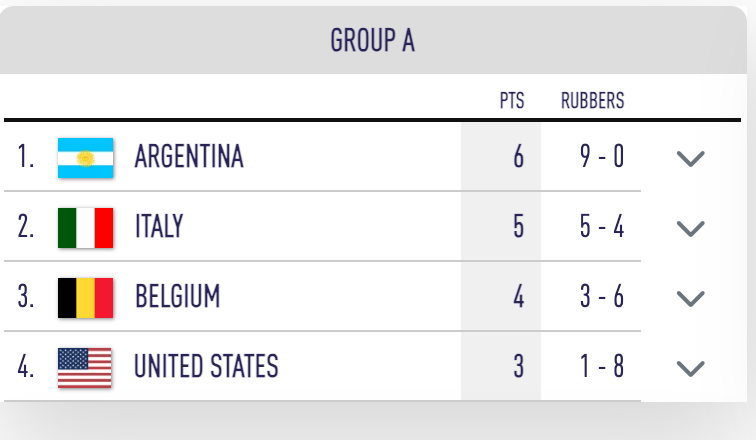Viewport: 756px width, 440px height.
Task: Click the United States flag icon
Action: 84,368
